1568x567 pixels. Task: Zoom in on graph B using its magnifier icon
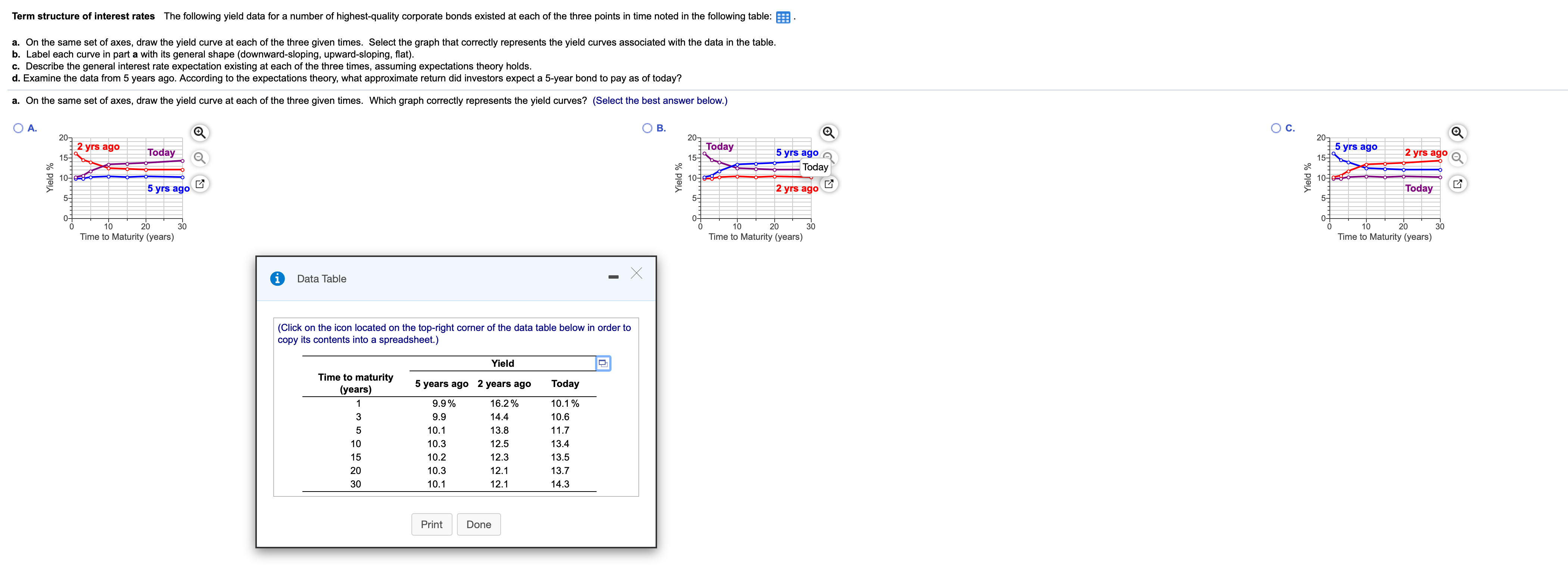pyautogui.click(x=828, y=132)
